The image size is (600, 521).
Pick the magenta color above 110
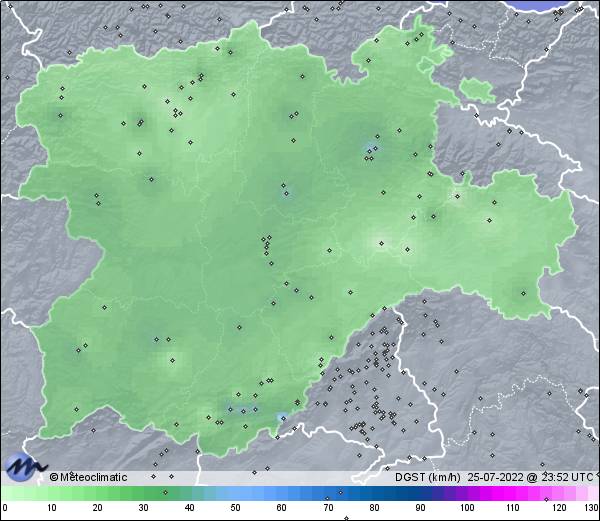(513, 493)
